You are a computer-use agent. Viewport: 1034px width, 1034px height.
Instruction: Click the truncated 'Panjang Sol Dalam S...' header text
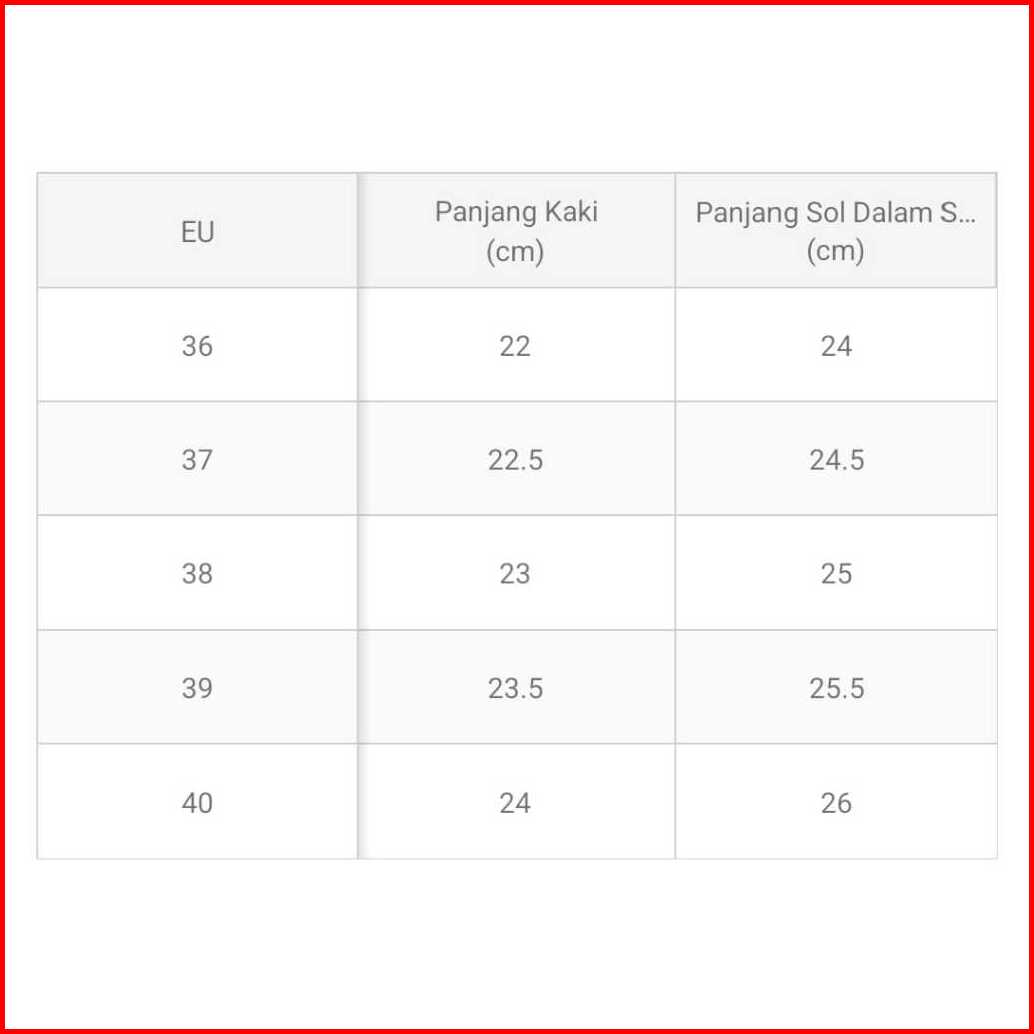tap(835, 212)
